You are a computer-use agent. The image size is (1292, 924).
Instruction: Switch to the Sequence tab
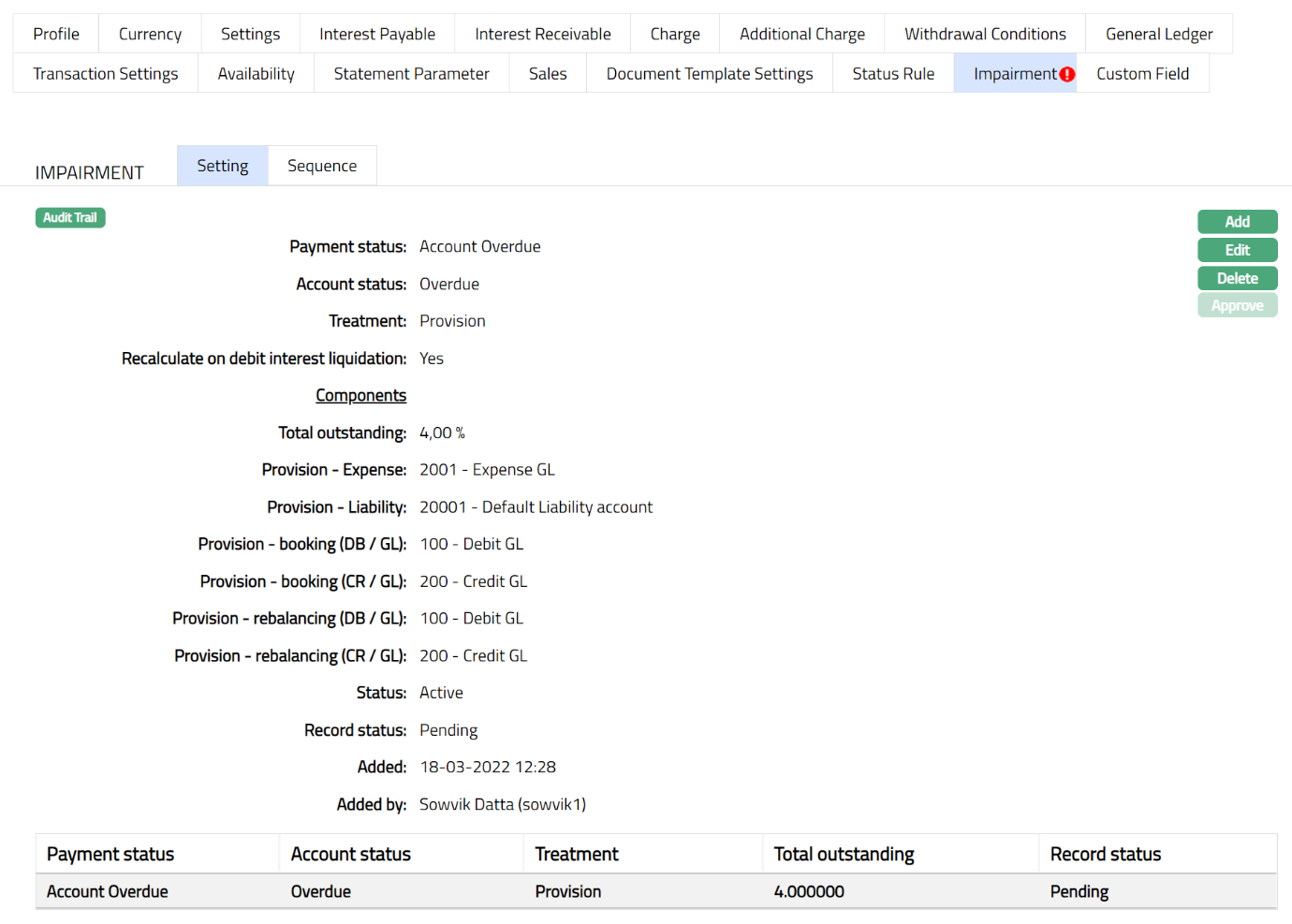[322, 165]
